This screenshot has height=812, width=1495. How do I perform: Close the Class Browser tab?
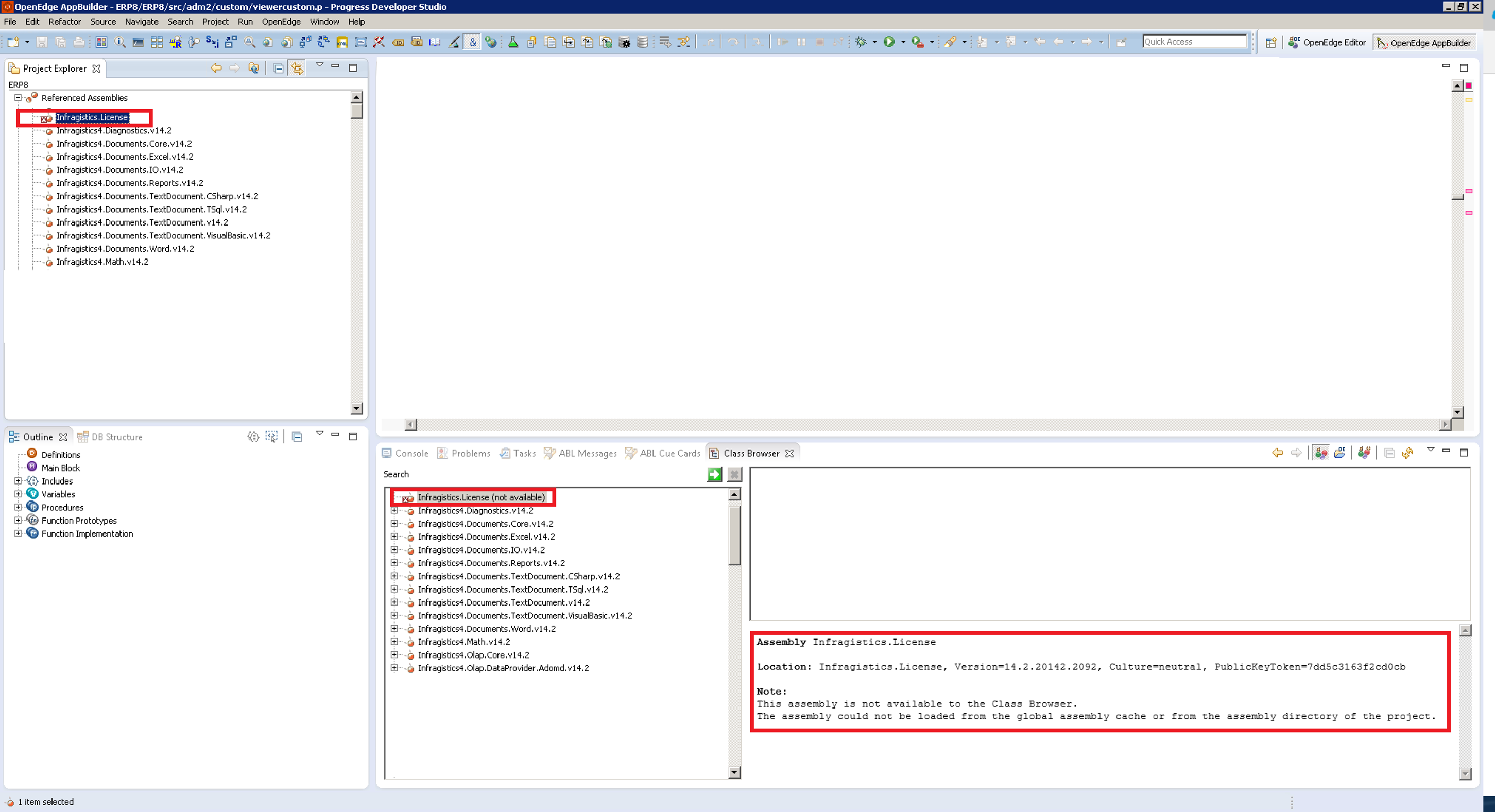789,453
